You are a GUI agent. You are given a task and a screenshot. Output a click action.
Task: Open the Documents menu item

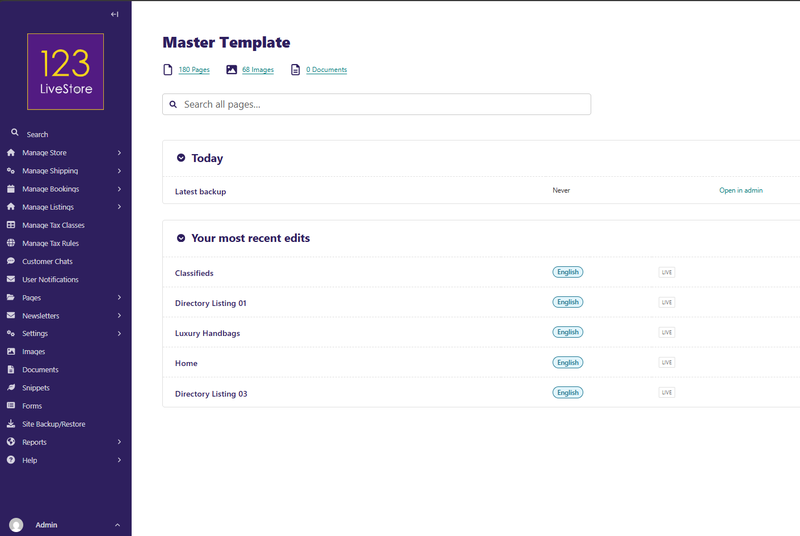(40, 370)
